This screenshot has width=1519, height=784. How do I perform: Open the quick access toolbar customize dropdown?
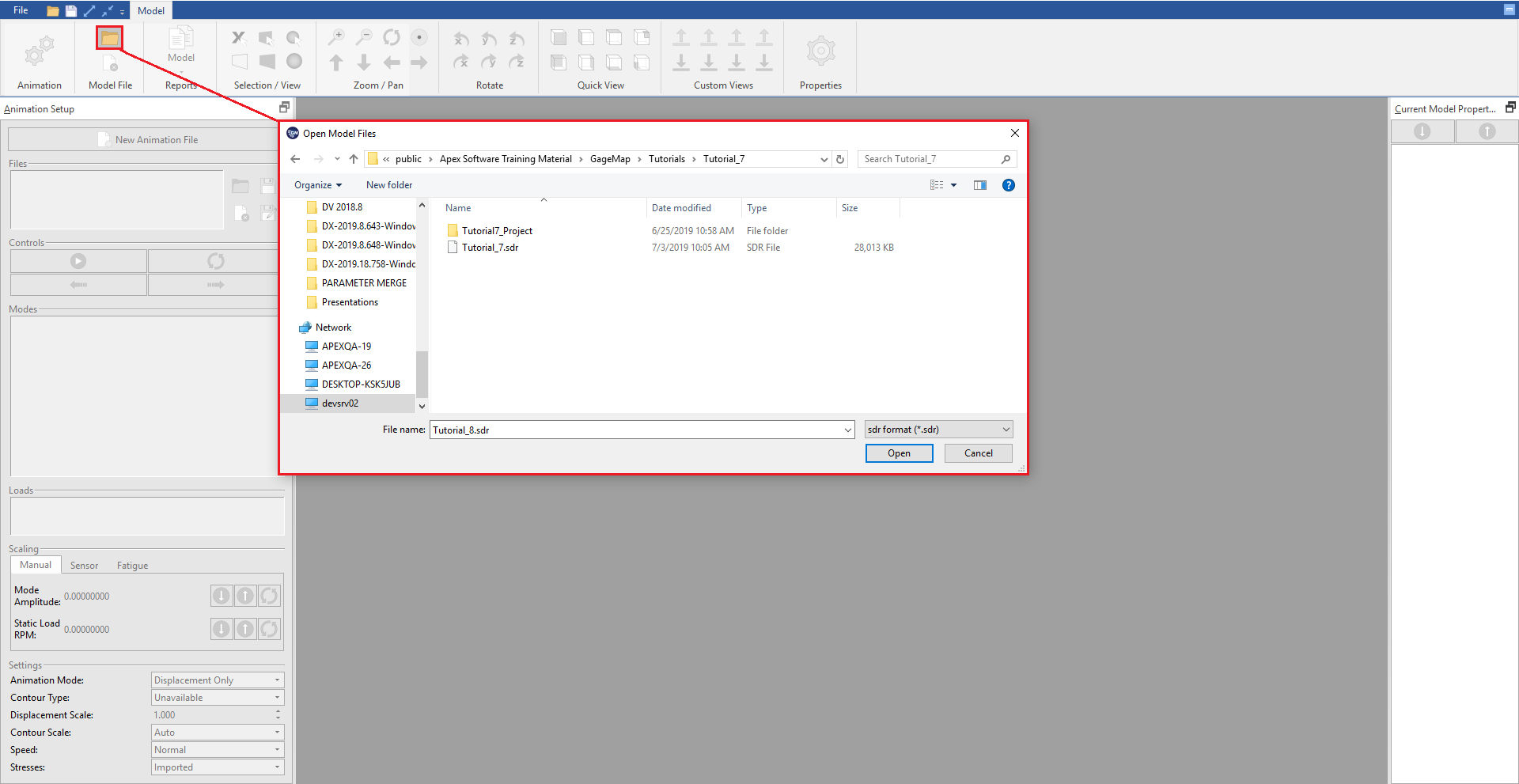click(122, 12)
